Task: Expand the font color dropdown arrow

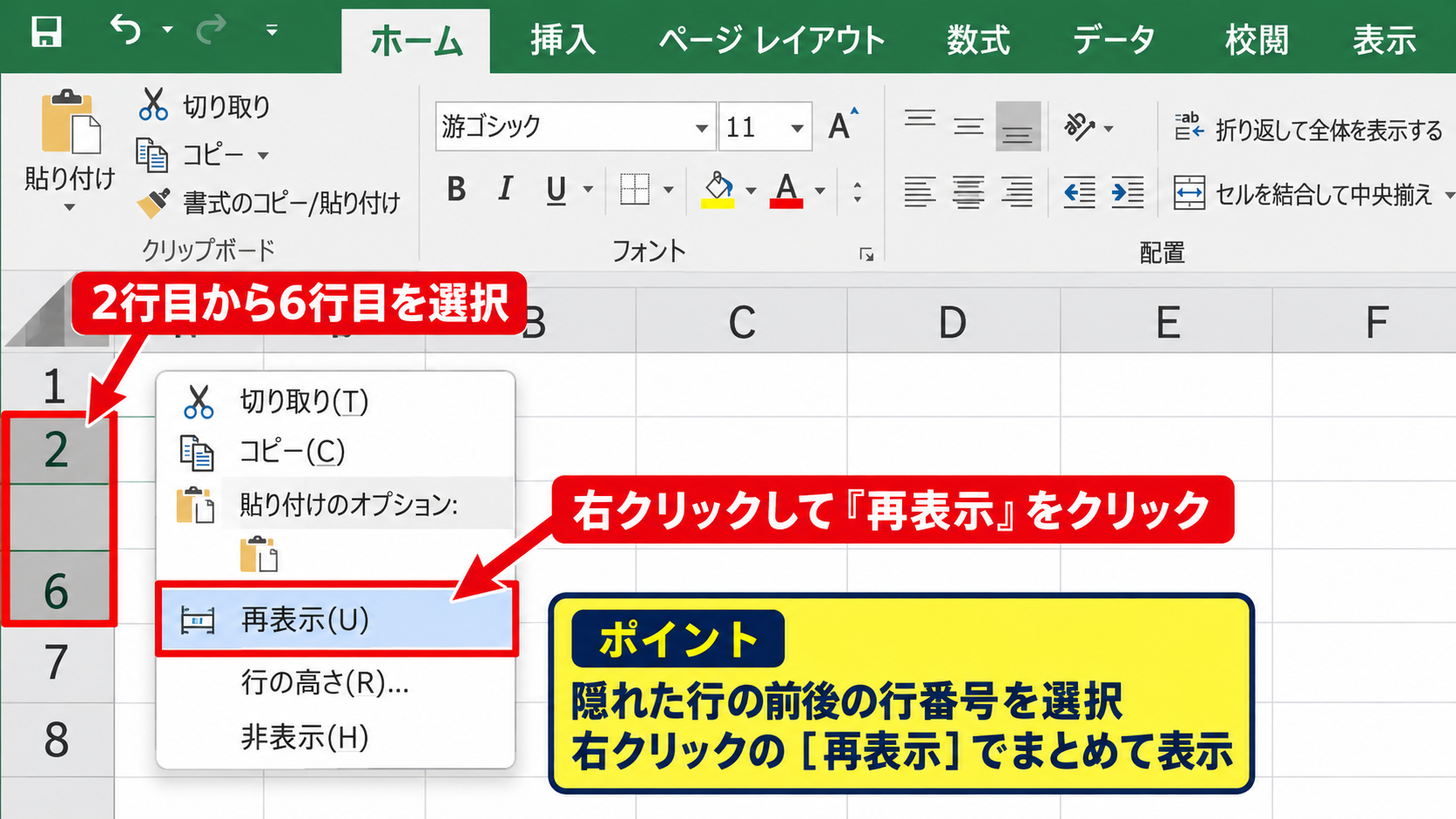Action: pos(819,190)
